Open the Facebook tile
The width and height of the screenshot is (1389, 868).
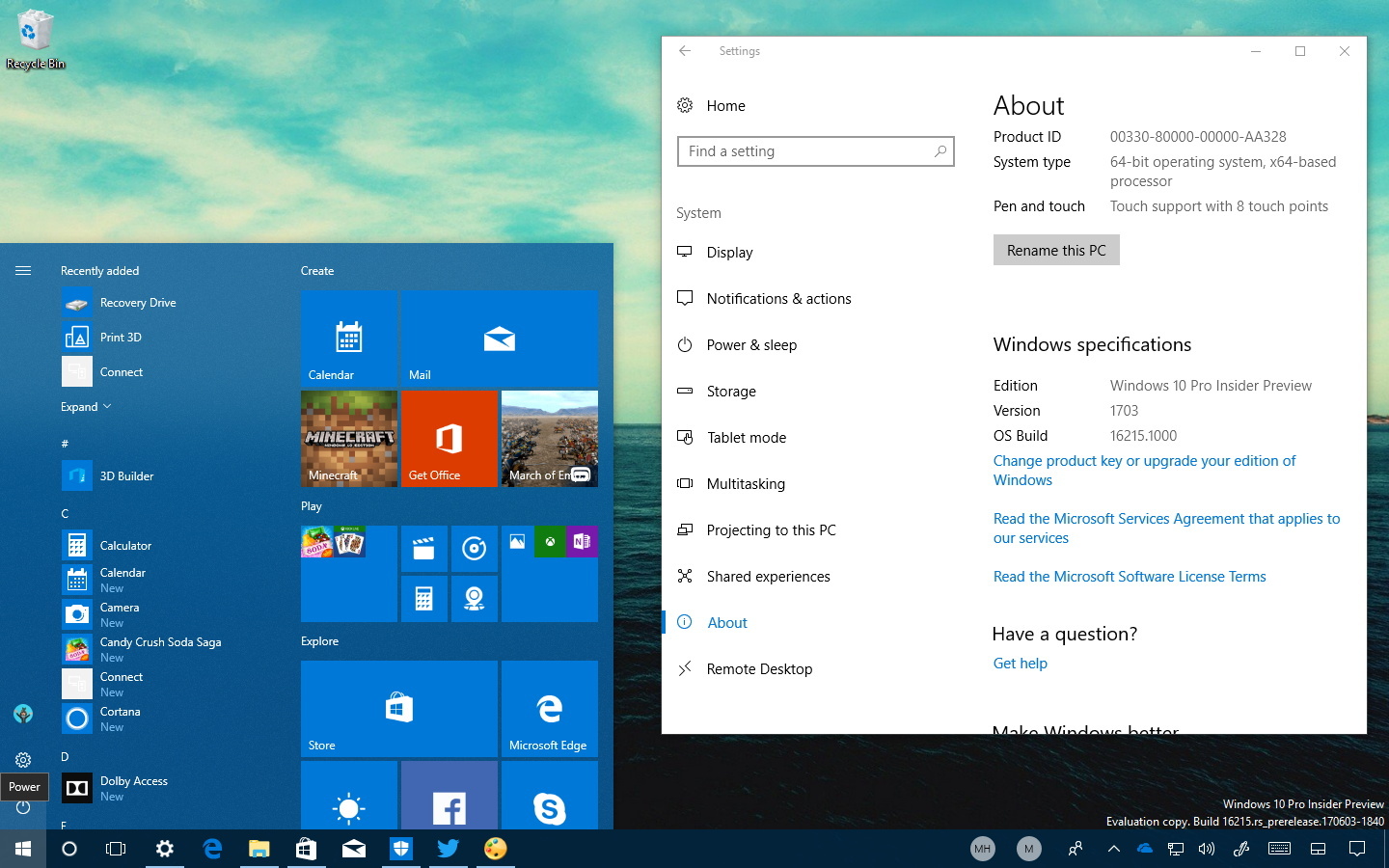pos(449,796)
